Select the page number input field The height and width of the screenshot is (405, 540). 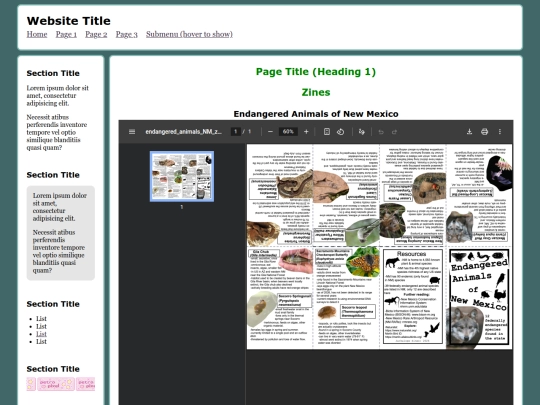pos(236,132)
